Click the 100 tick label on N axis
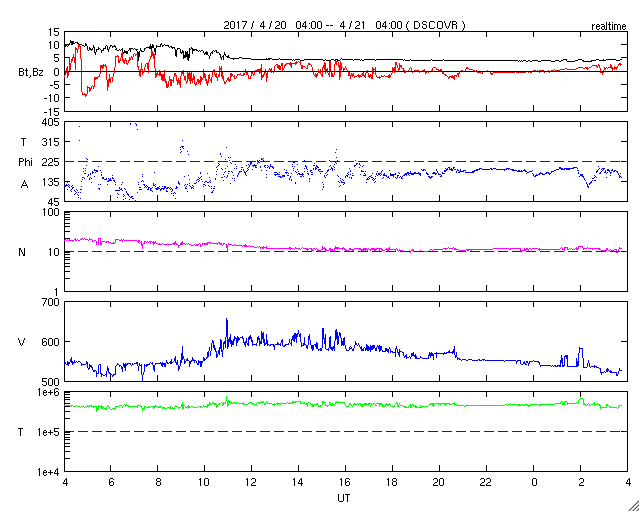Viewport: 640px width, 512px height. point(51,212)
